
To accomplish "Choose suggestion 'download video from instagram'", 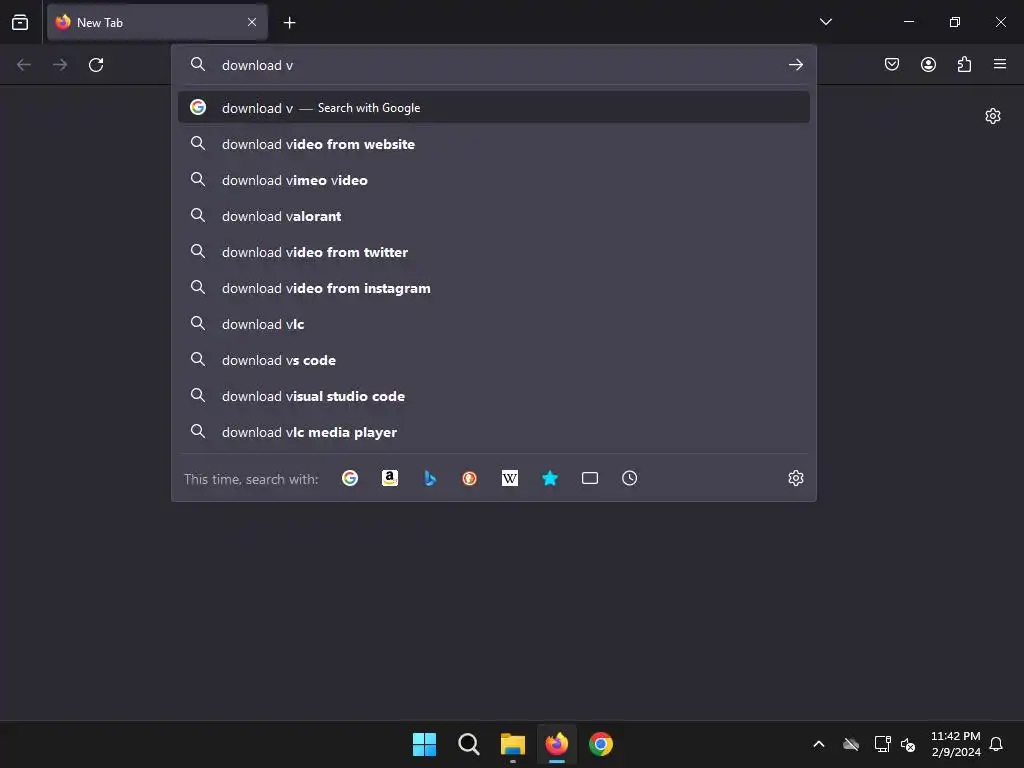I will point(494,288).
